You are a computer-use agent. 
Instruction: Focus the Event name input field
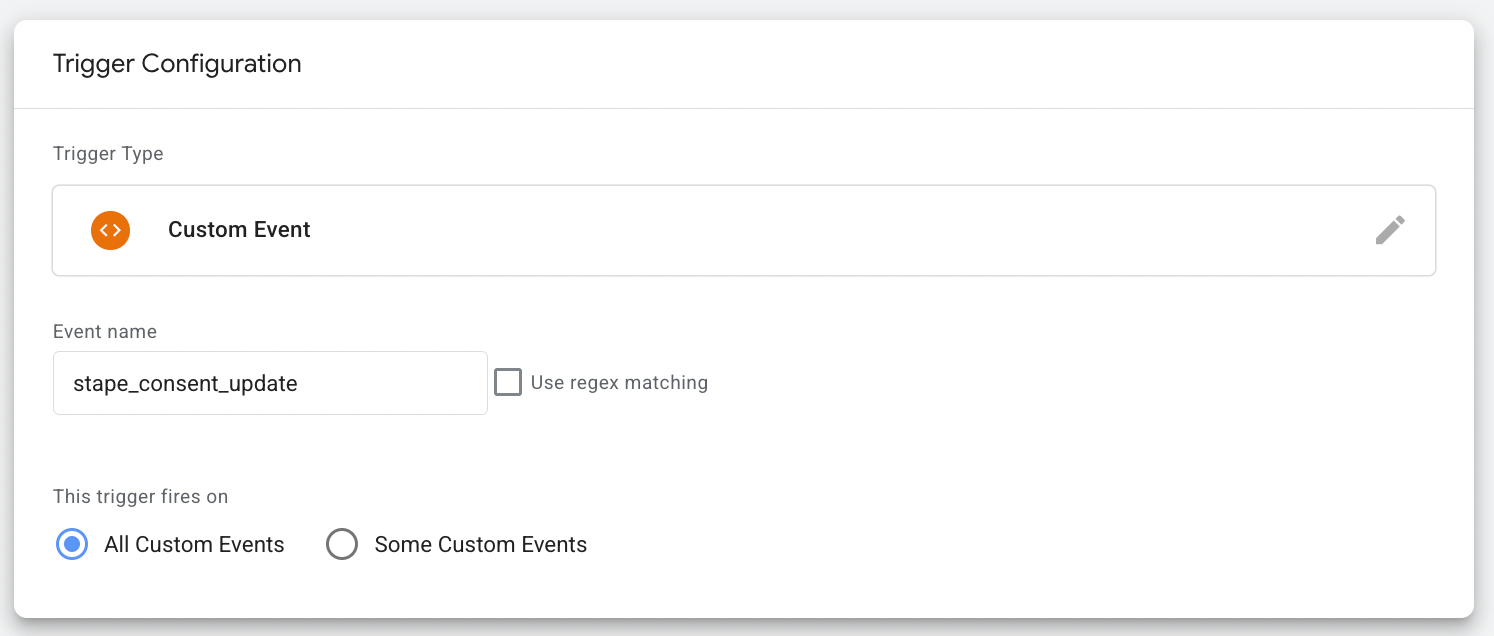pyautogui.click(x=270, y=383)
